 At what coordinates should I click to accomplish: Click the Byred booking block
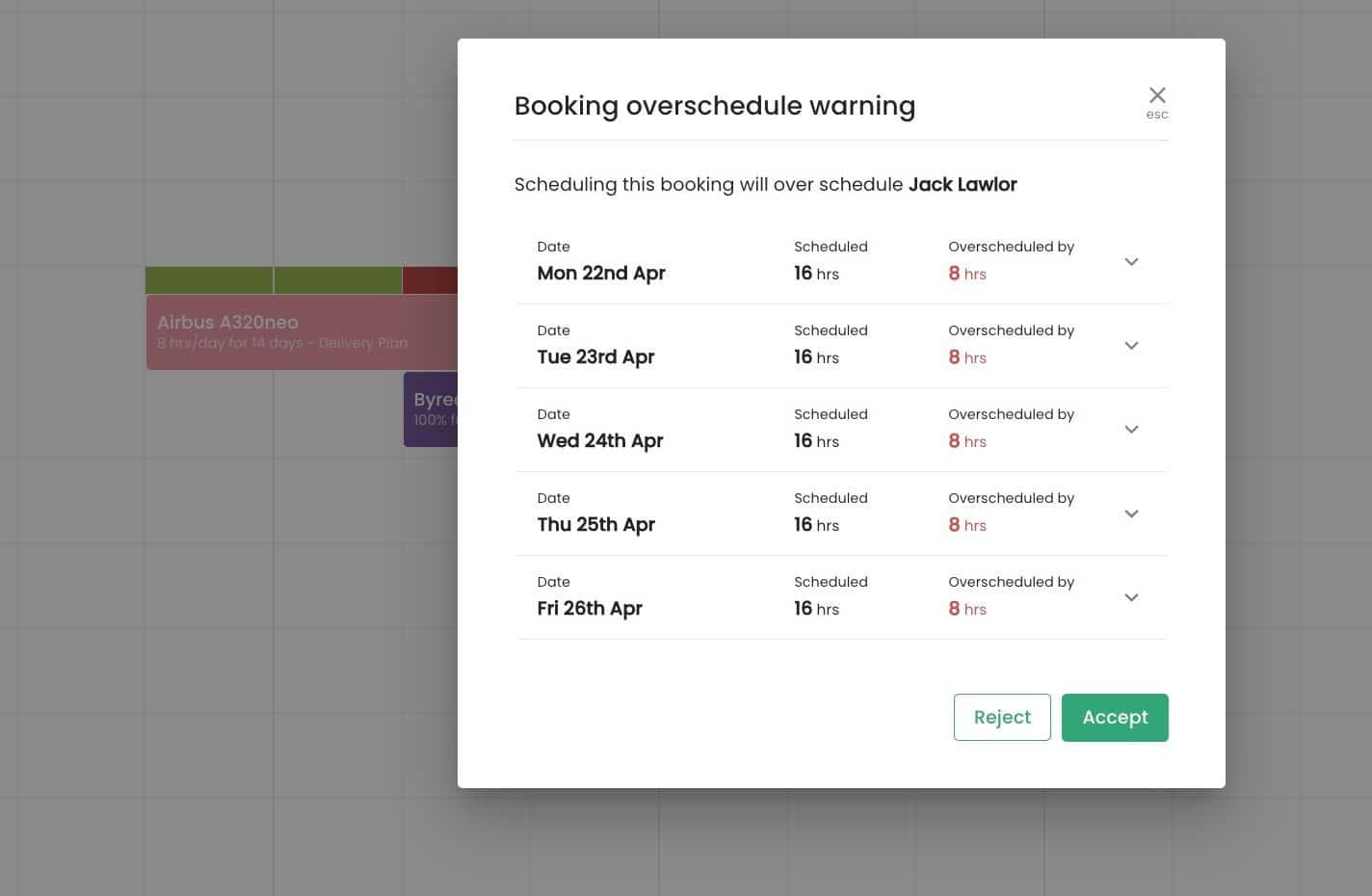pyautogui.click(x=431, y=408)
